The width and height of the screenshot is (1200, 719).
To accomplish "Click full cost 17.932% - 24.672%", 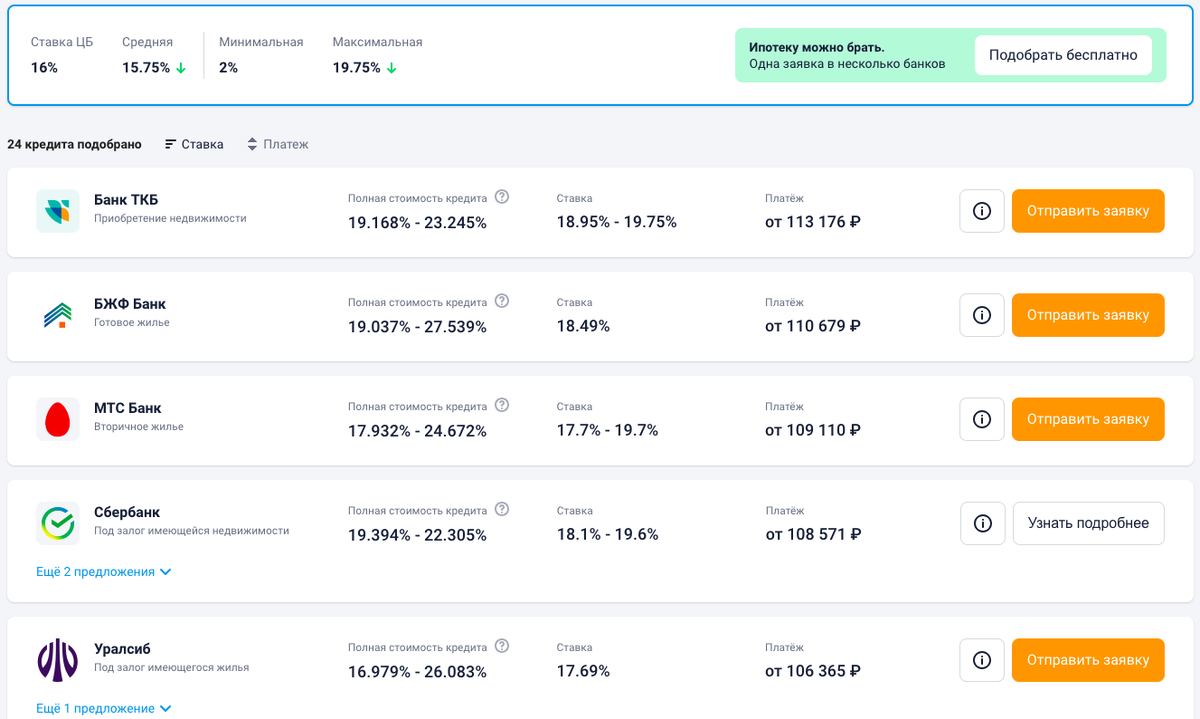I will point(418,430).
